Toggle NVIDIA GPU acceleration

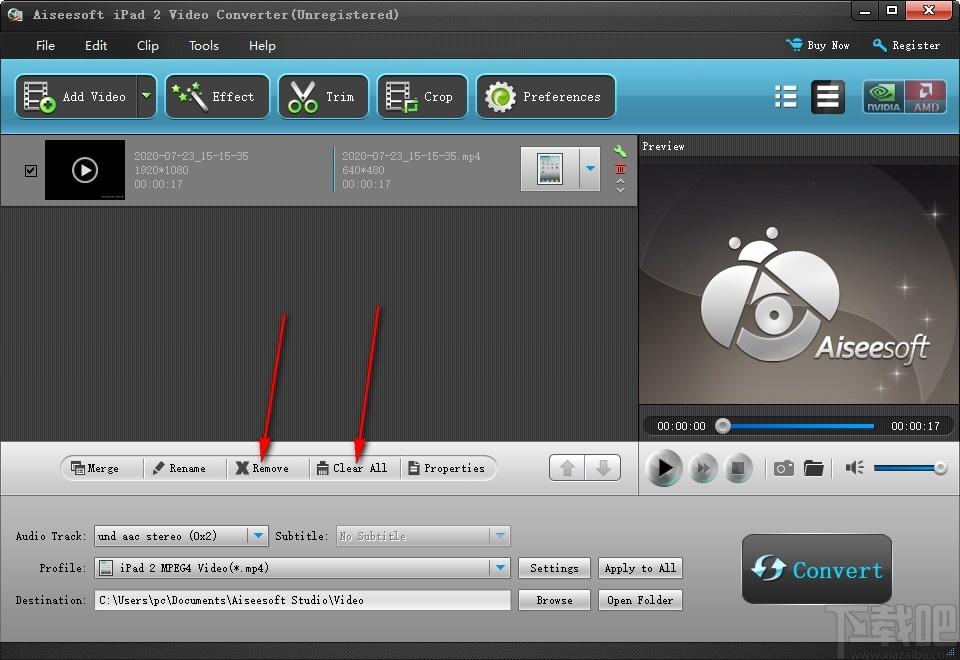coord(883,97)
